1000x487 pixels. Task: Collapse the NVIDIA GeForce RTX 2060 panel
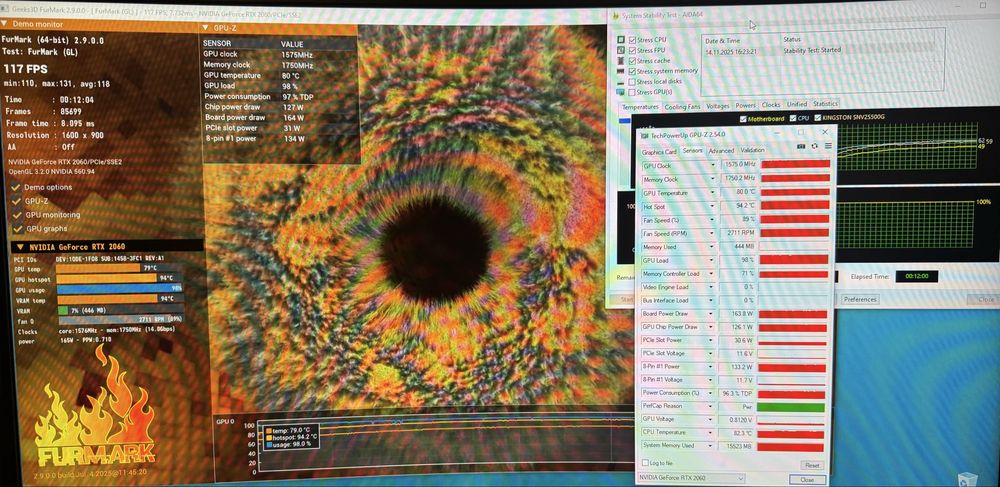(20, 246)
